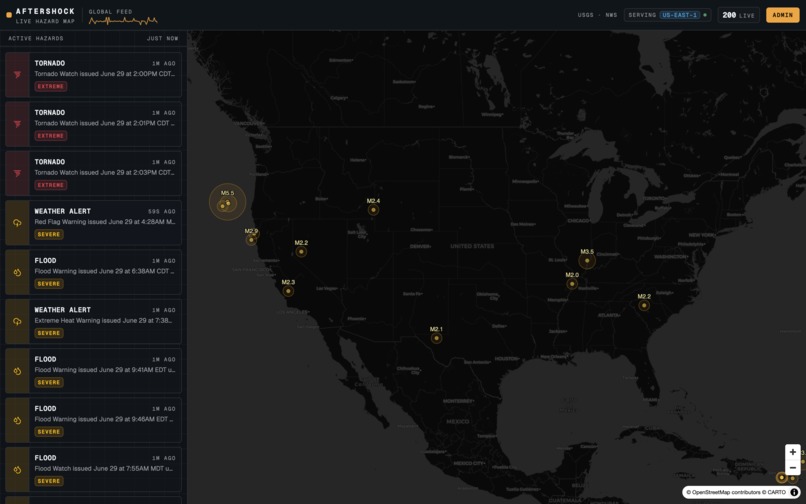Open the Tornado Watch issued at 2:01PM text
Viewport: 806px width, 504px height.
[105, 123]
